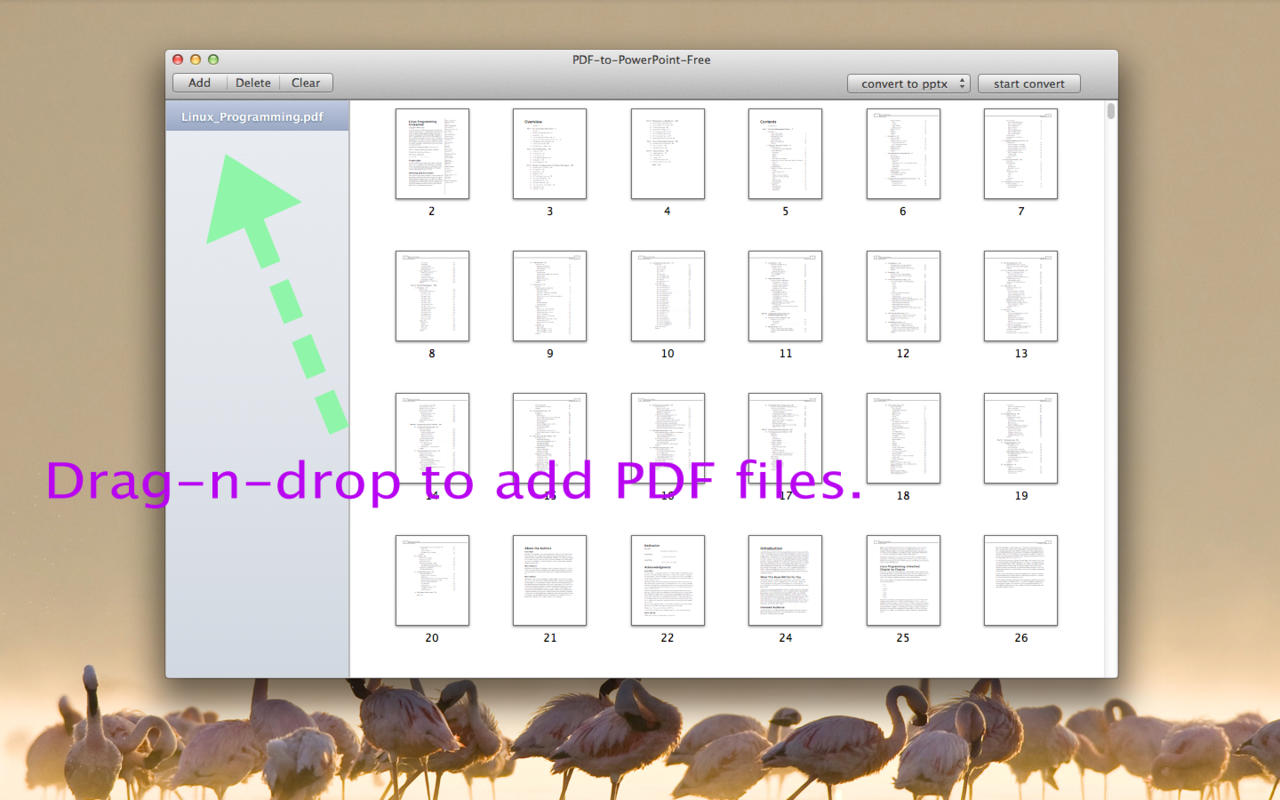The height and width of the screenshot is (800, 1280).
Task: Click the page 26 thumbnail
Action: point(1021,580)
